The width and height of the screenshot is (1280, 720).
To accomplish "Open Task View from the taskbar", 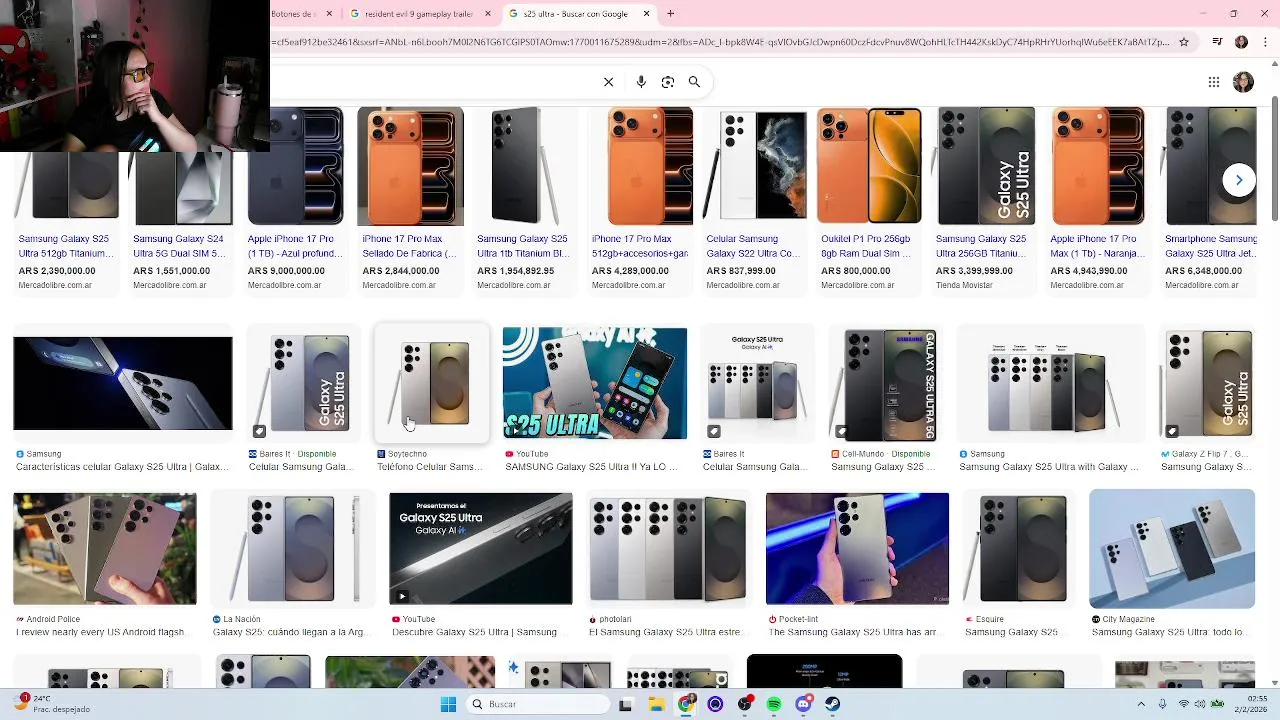I will pos(626,704).
